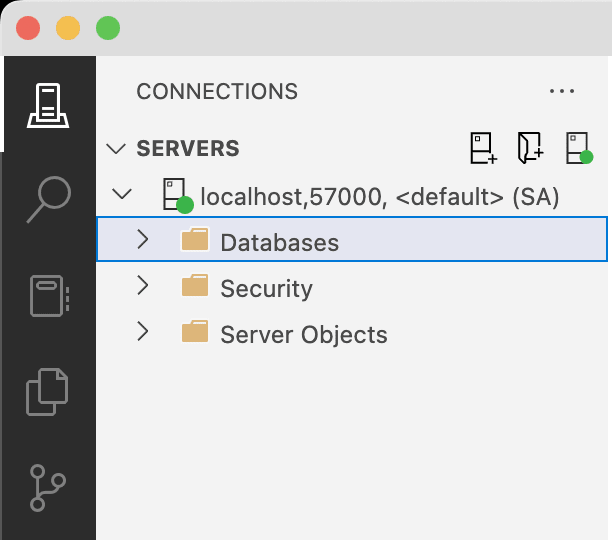Screen dimensions: 612x540
Task: Click the New Server Group folder icon
Action: (x=530, y=148)
